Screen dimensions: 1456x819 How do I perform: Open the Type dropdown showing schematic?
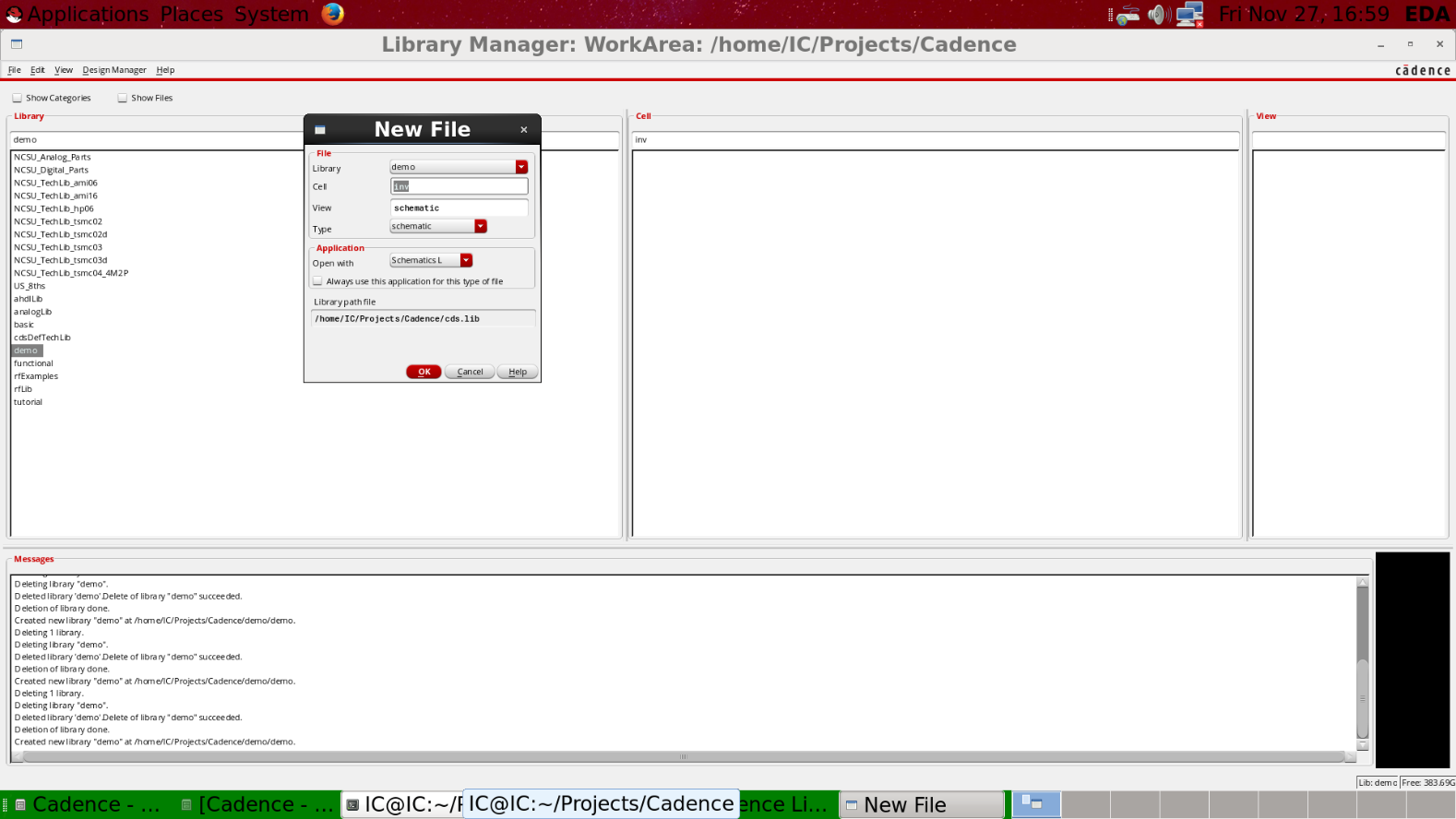click(x=481, y=226)
